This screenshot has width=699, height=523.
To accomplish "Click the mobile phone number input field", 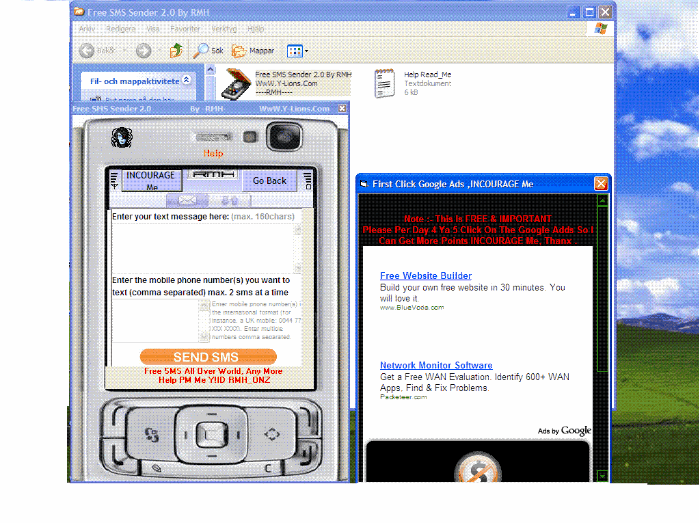I will [x=155, y=321].
